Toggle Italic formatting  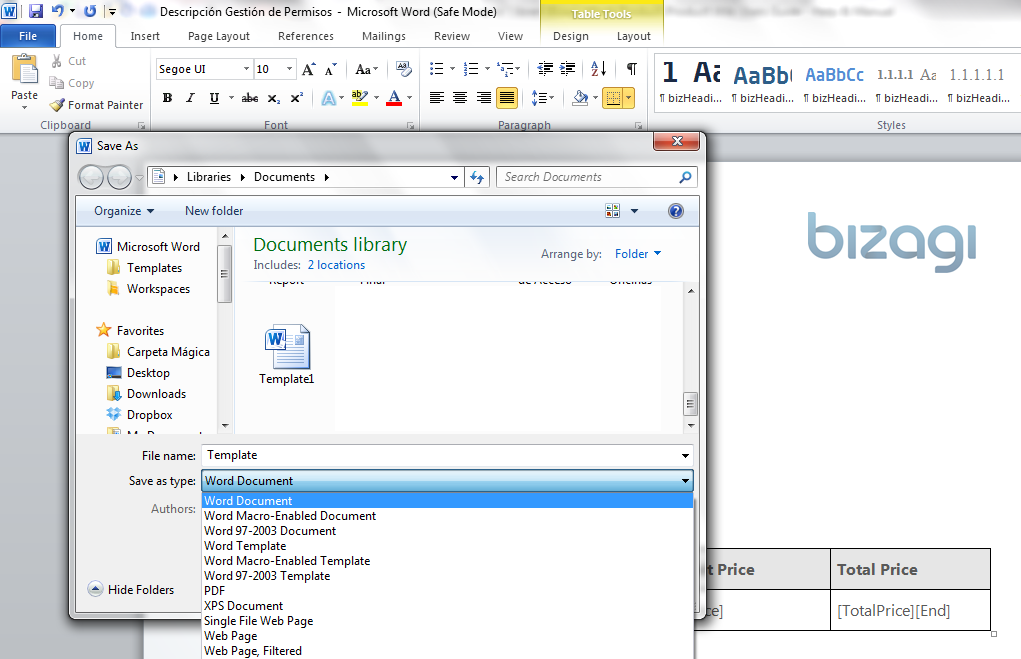190,98
